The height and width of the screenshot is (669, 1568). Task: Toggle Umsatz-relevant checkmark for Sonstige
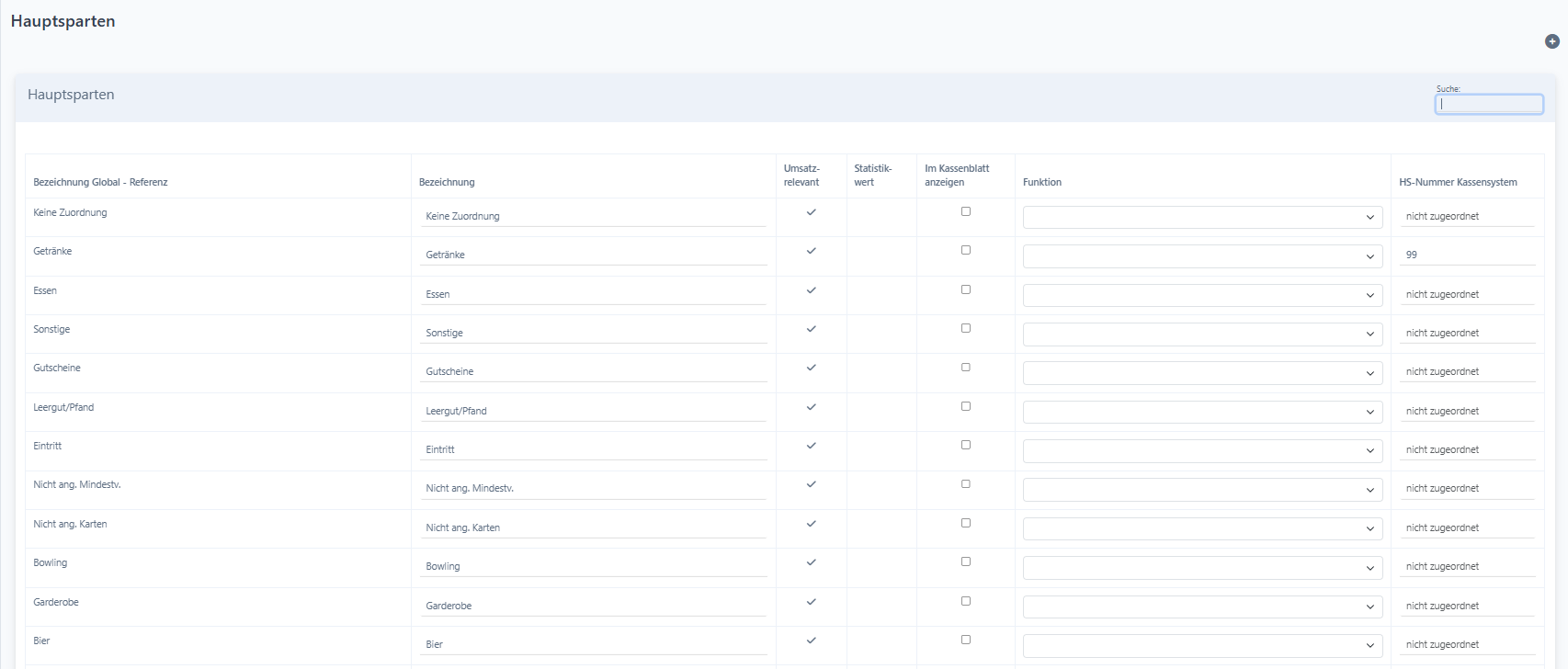pyautogui.click(x=811, y=329)
